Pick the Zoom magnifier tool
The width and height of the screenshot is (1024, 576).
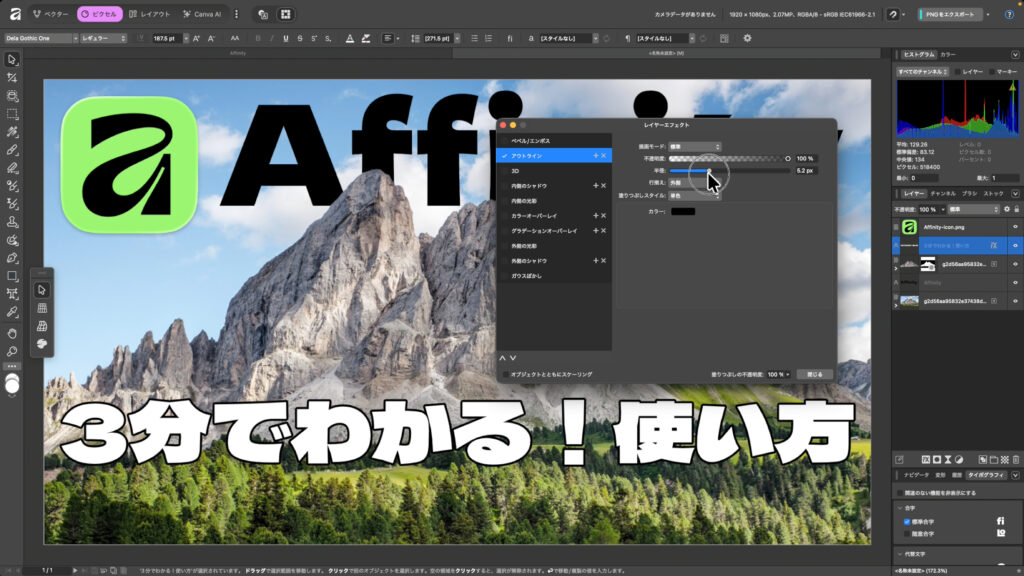point(12,352)
